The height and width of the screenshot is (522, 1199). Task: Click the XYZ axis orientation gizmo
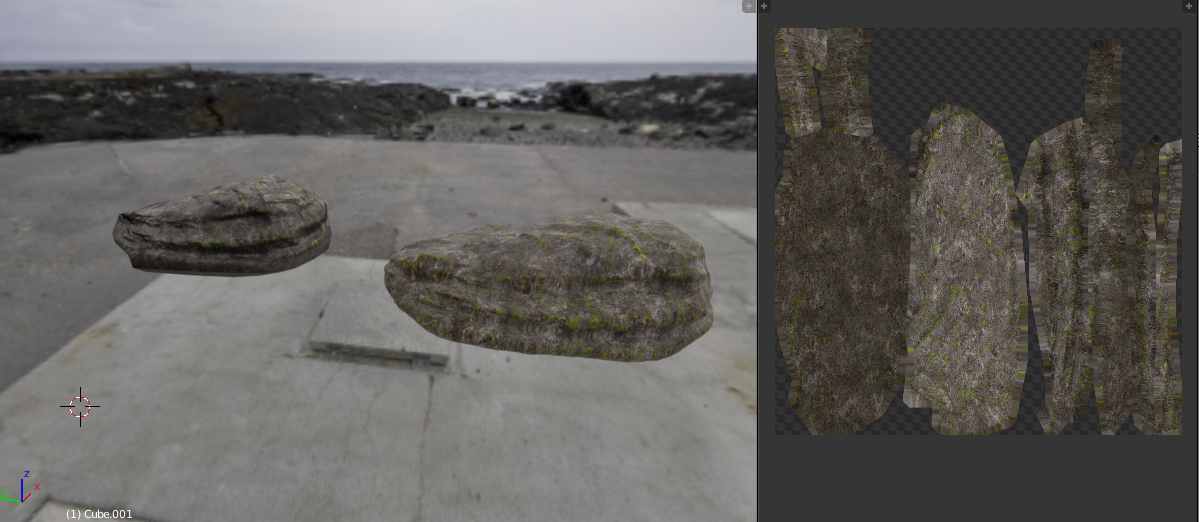coord(21,488)
